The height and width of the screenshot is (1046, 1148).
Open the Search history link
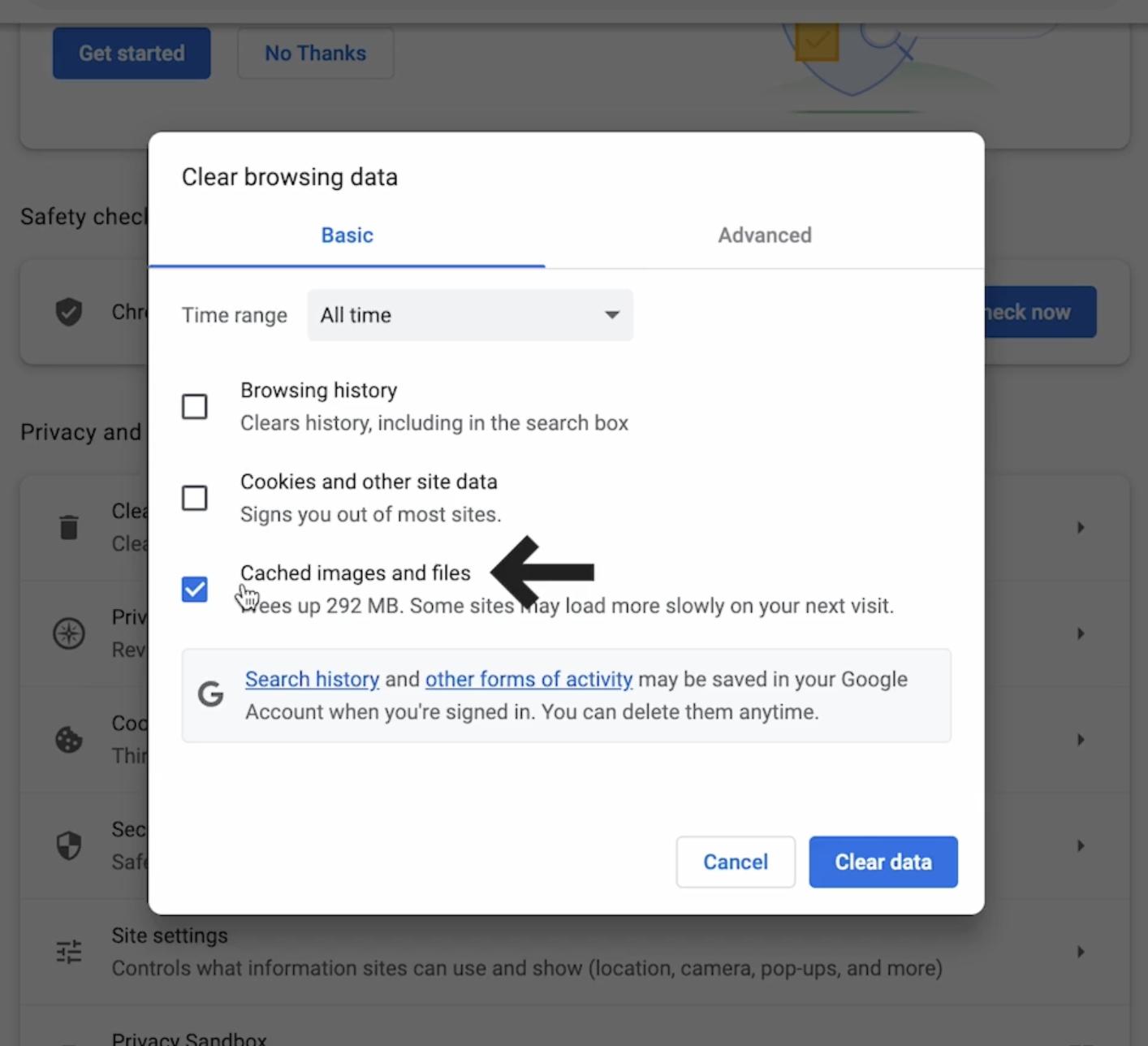(312, 679)
